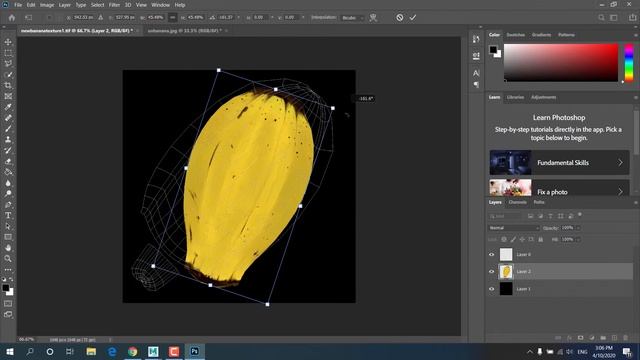Add a layer mask icon
This screenshot has height=360, width=640.
coord(580,338)
